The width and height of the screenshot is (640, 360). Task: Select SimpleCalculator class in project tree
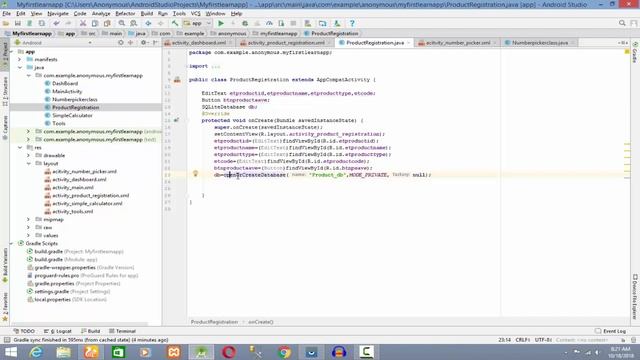pos(72,116)
